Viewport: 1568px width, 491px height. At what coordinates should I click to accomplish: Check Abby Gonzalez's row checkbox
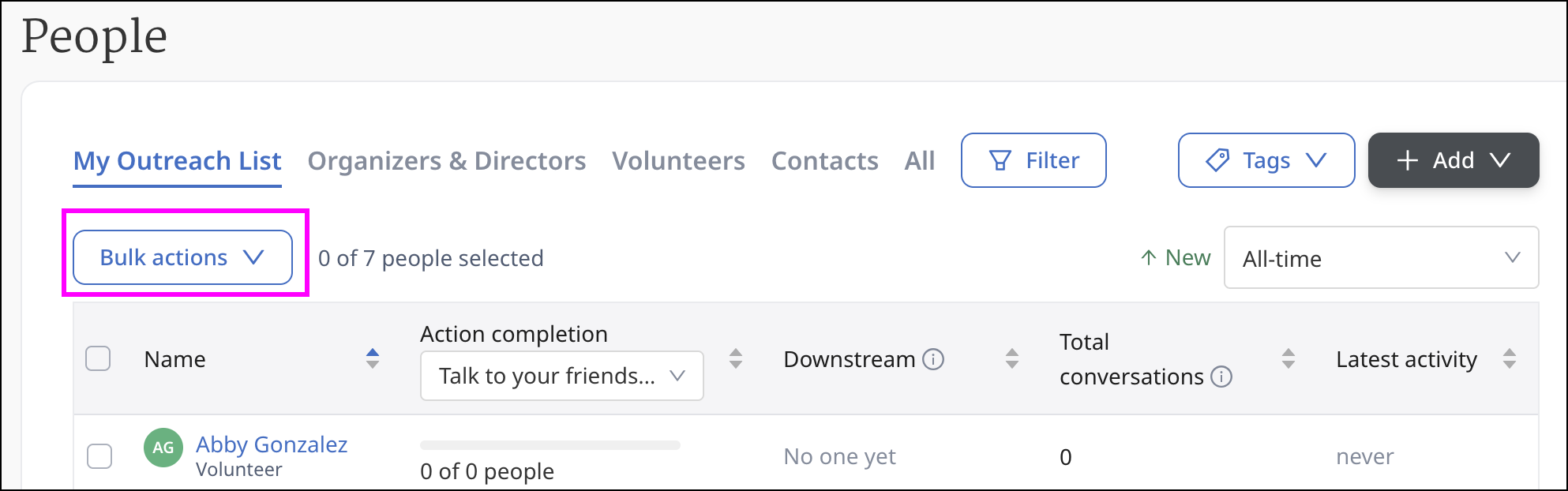pyautogui.click(x=99, y=456)
